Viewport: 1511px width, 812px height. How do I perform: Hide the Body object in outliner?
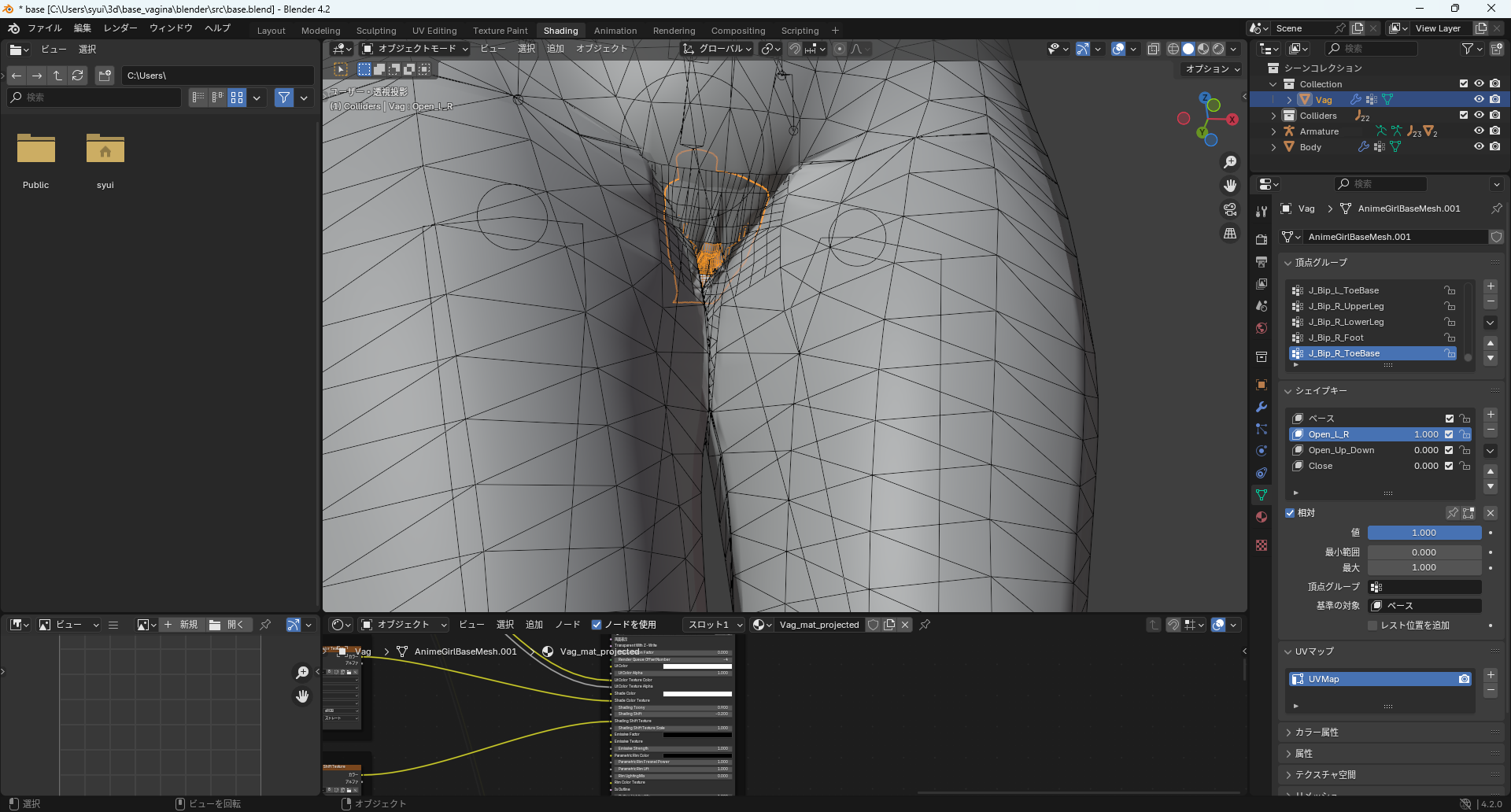click(1479, 147)
